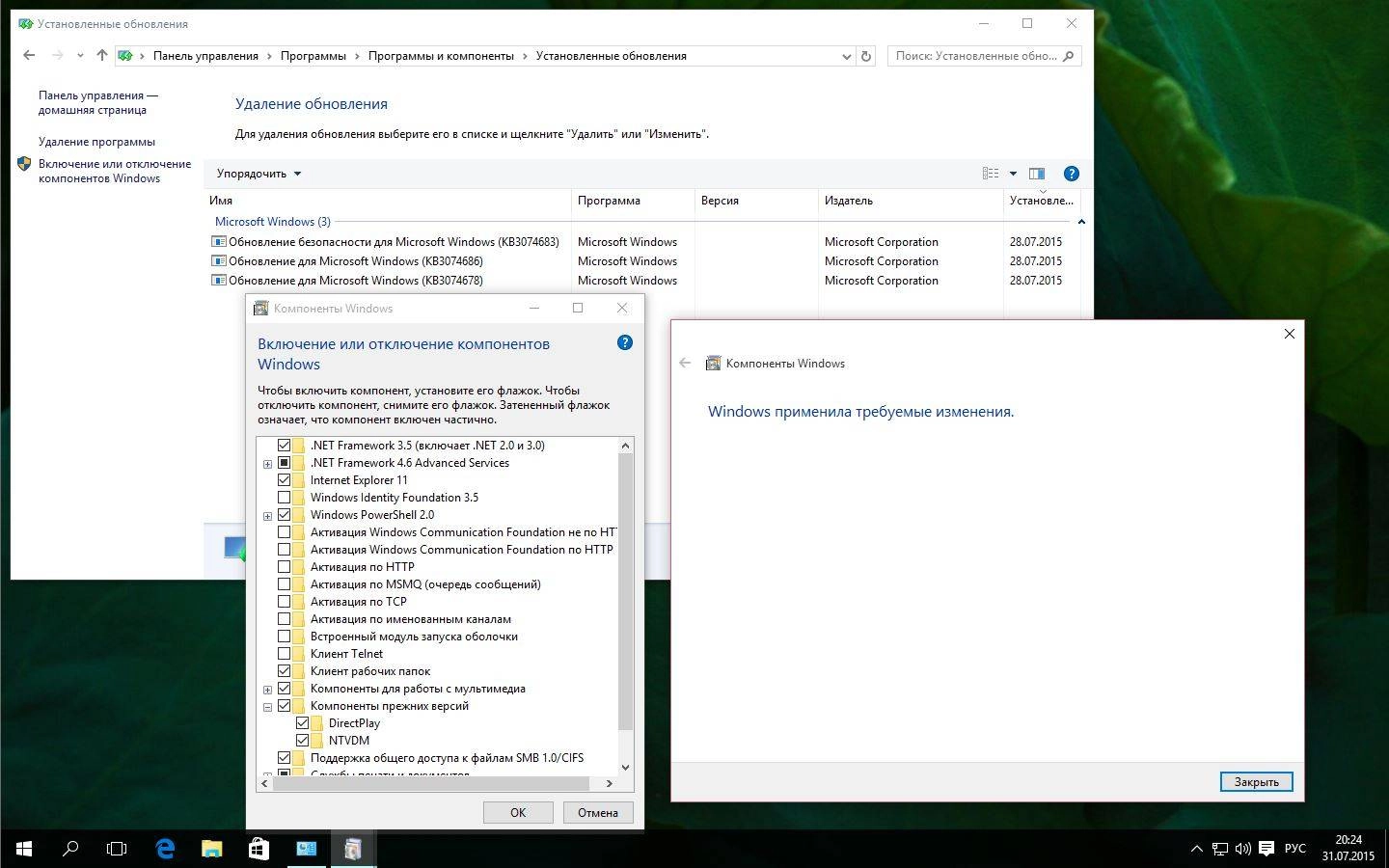The image size is (1389, 868).
Task: Toggle .NET Framework 4.6 Advanced Services checkbox
Action: 284,463
